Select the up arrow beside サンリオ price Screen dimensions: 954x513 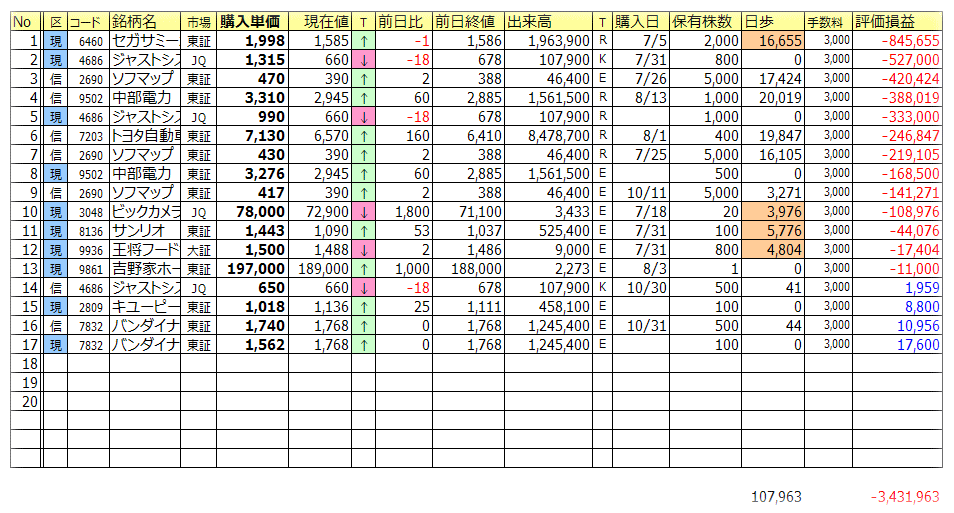click(363, 230)
